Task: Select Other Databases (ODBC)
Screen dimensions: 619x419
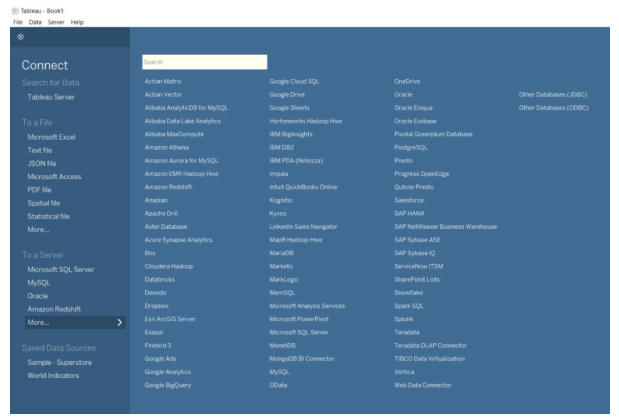Action: (553, 108)
